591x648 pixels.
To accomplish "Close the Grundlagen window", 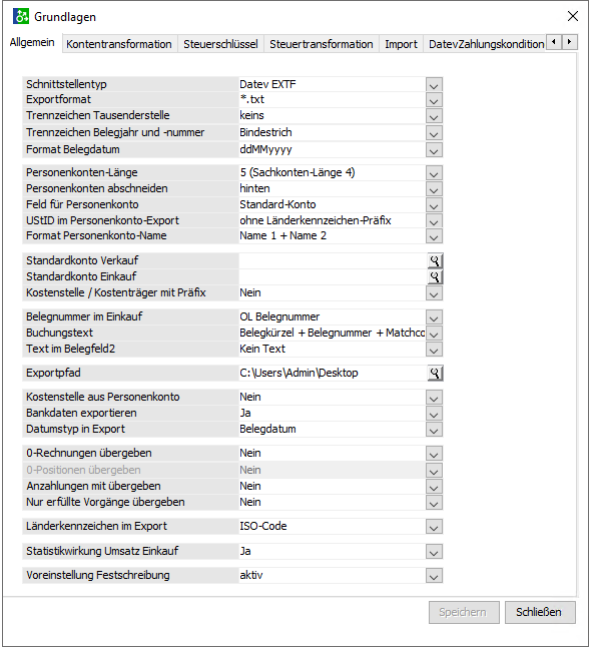I will click(572, 16).
